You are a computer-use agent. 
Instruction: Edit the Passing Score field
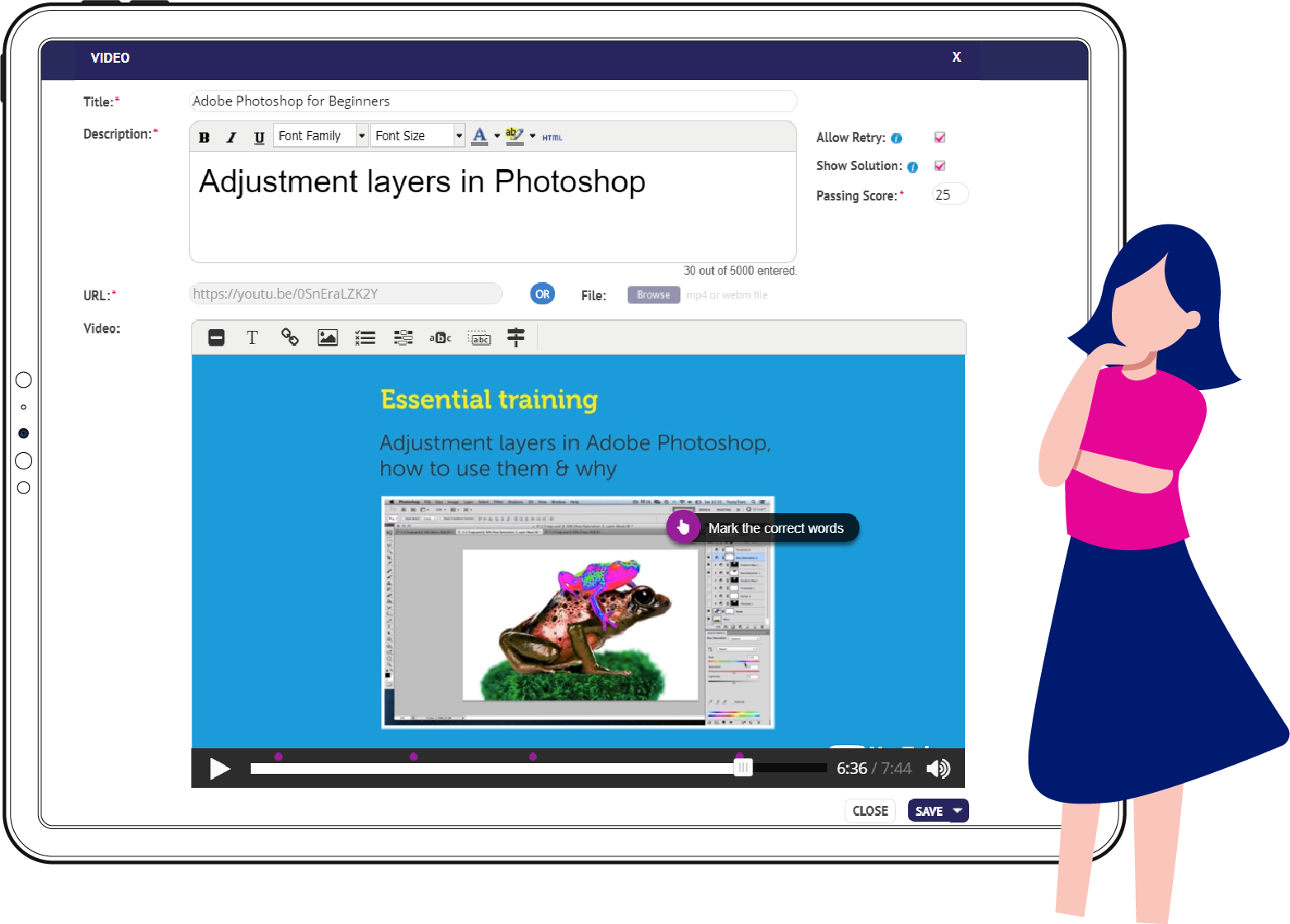[950, 195]
